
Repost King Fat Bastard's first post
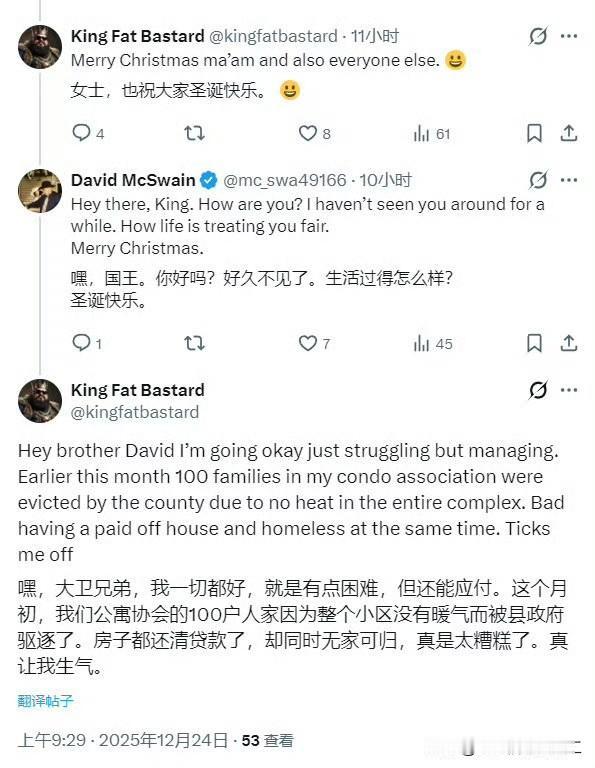coord(194,133)
